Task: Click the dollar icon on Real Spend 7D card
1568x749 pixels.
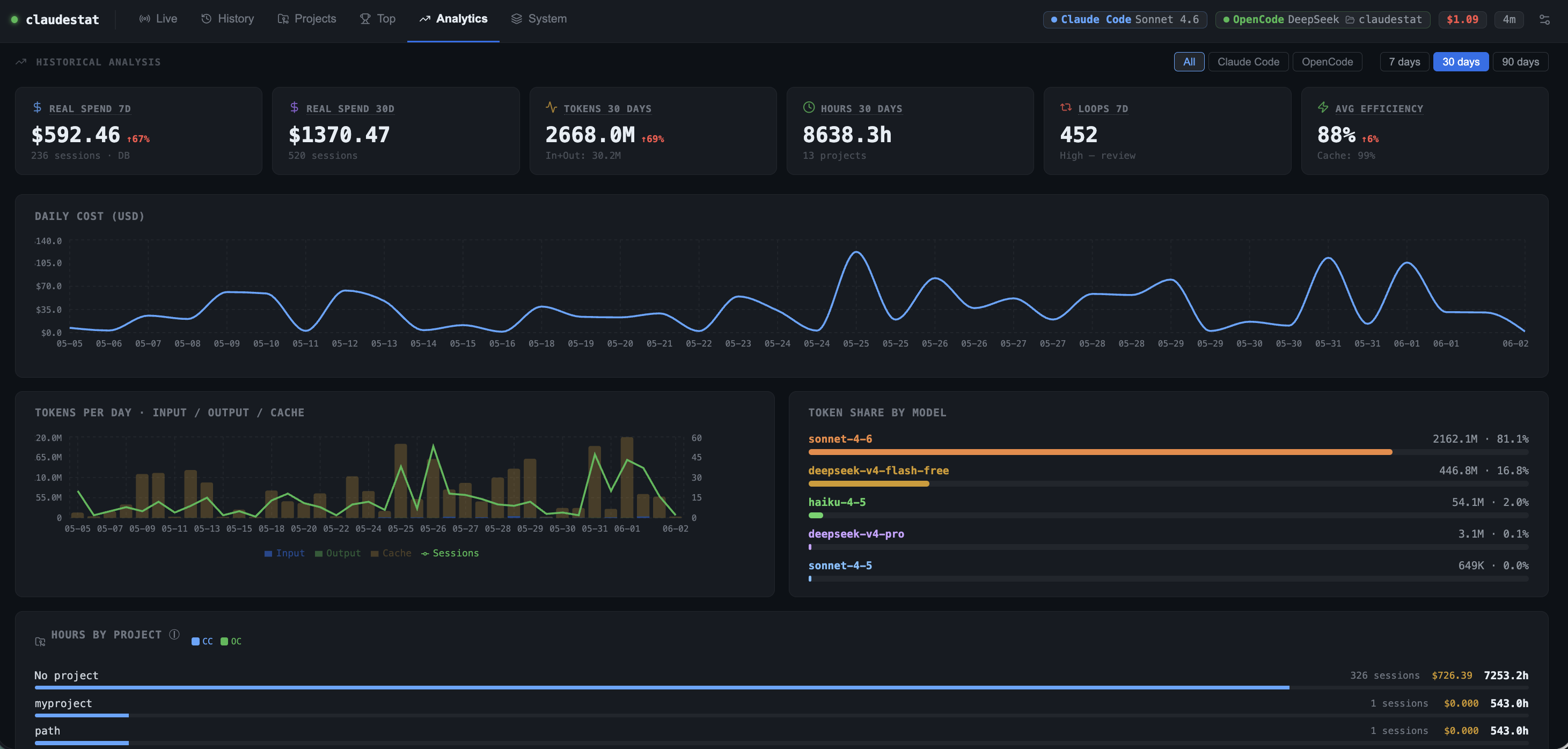Action: 37,107
